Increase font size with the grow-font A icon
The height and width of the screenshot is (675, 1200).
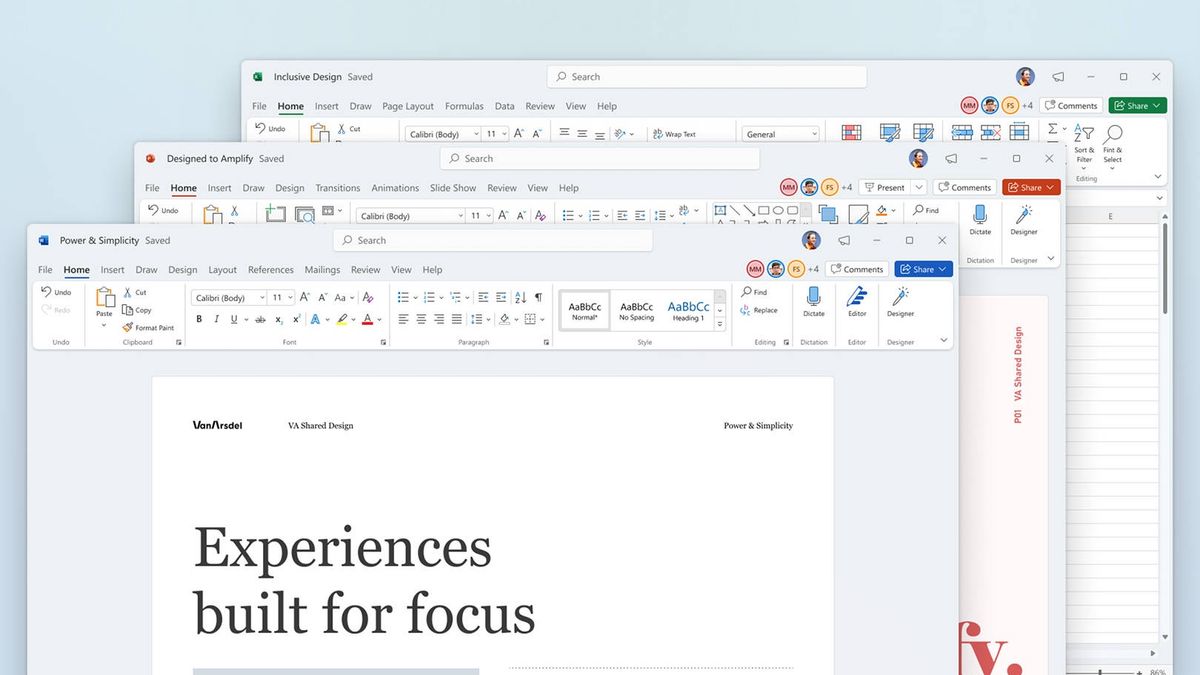coord(305,297)
